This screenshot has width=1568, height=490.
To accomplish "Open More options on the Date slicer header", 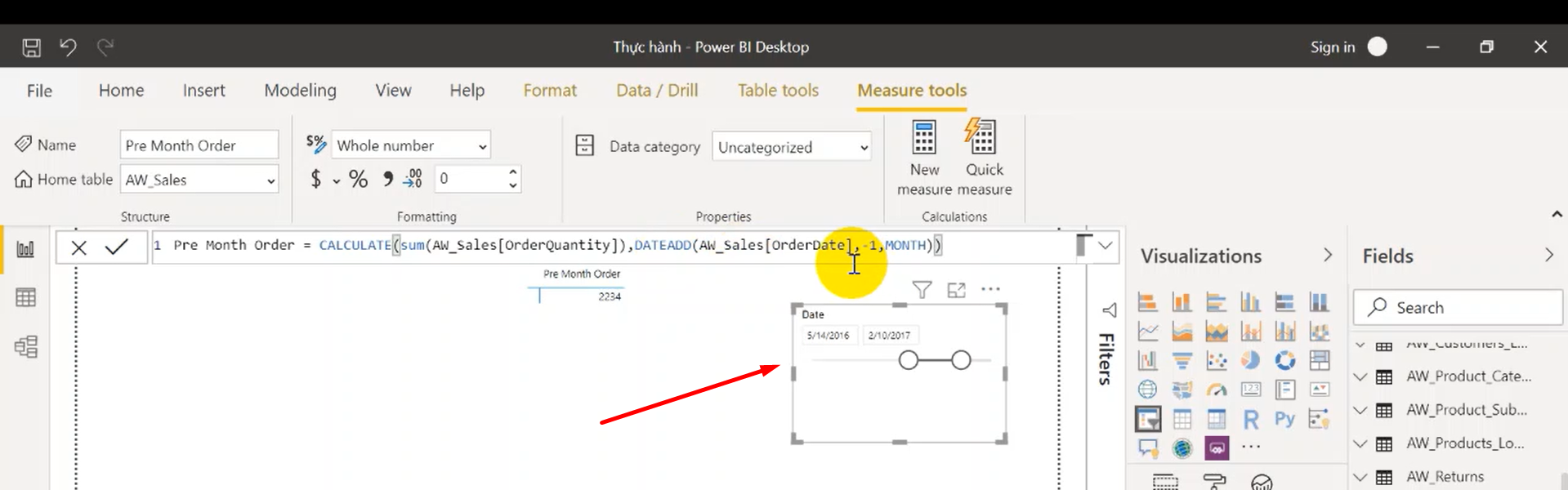I will (990, 289).
